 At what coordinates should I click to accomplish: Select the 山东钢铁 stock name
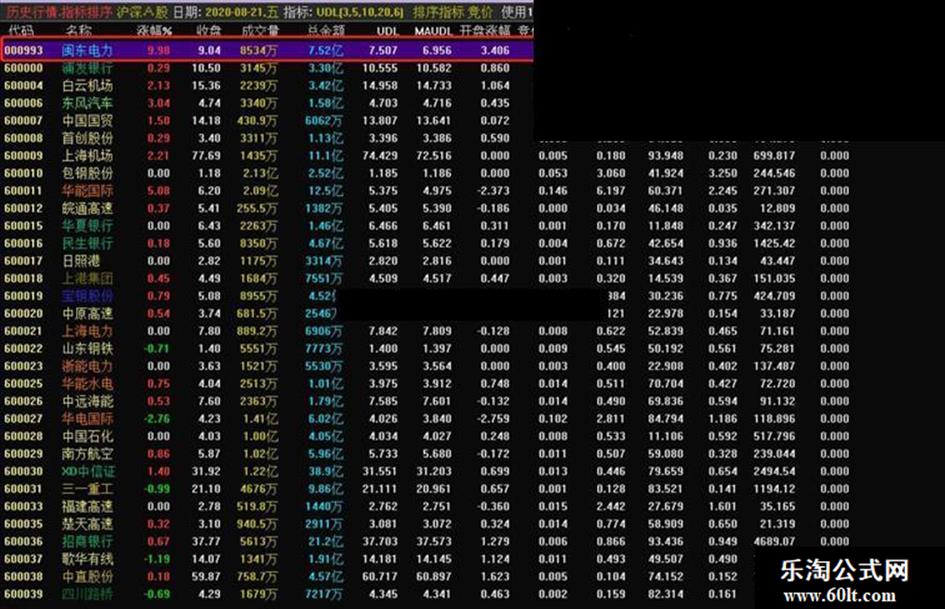(87, 348)
